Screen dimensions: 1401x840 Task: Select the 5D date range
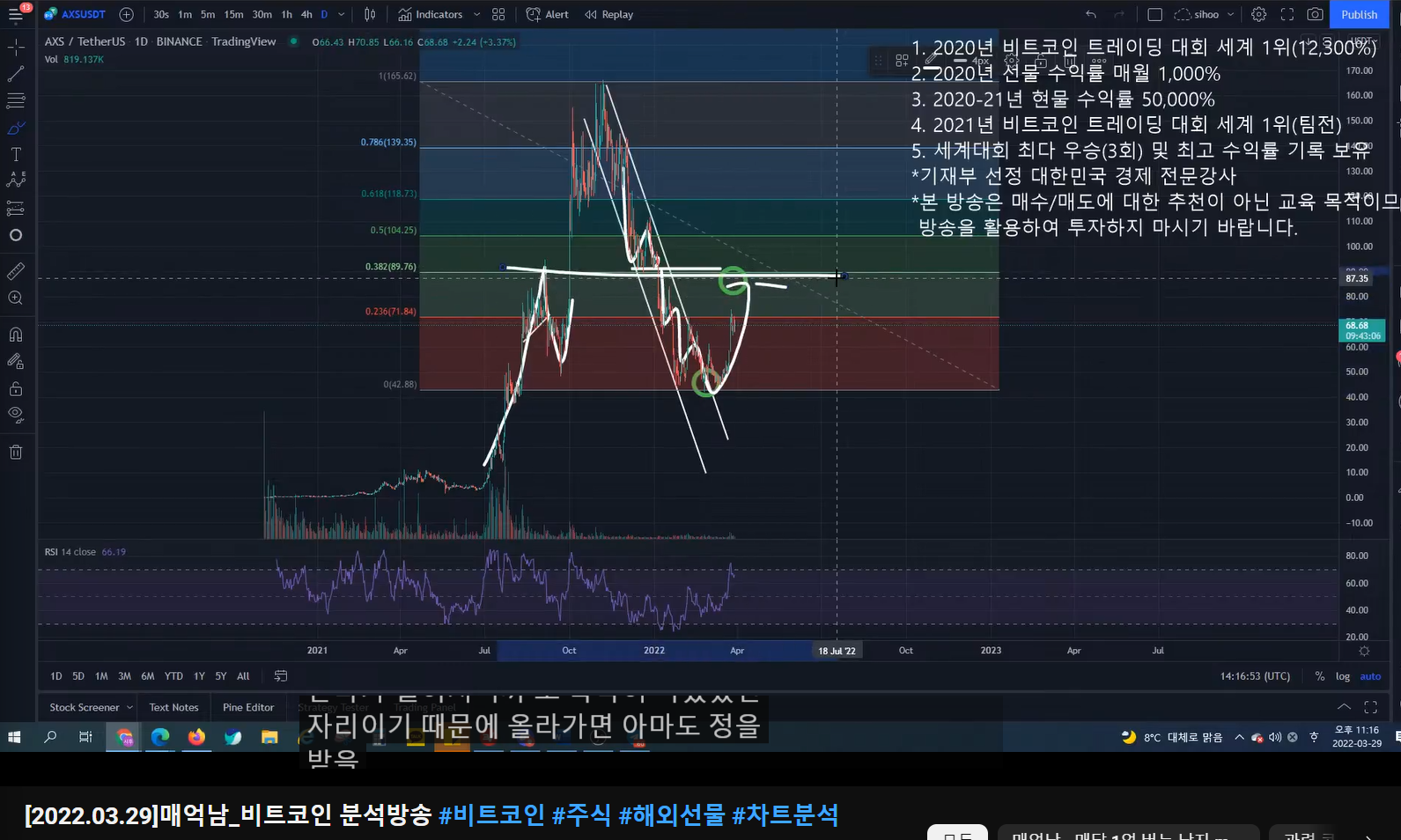[78, 676]
